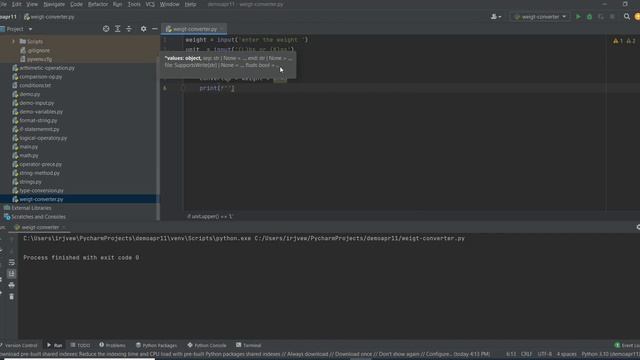Expand the Scripts folder
The width and height of the screenshot is (640, 360).
(x=13, y=42)
